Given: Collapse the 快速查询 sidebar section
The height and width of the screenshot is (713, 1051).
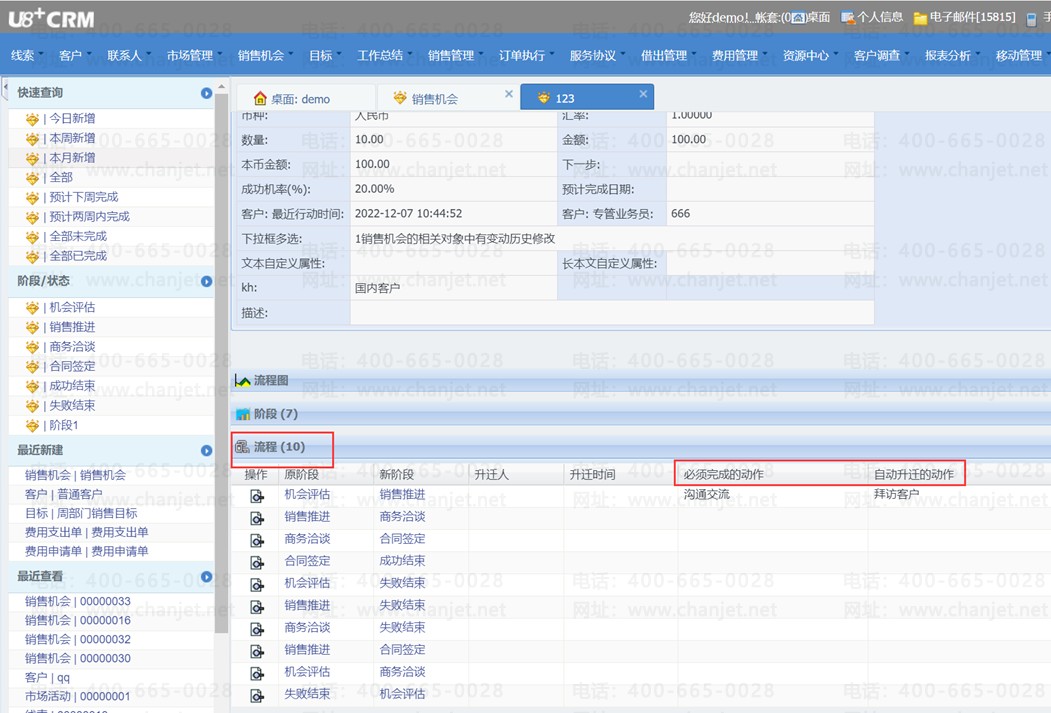Looking at the screenshot, I should click(x=207, y=93).
